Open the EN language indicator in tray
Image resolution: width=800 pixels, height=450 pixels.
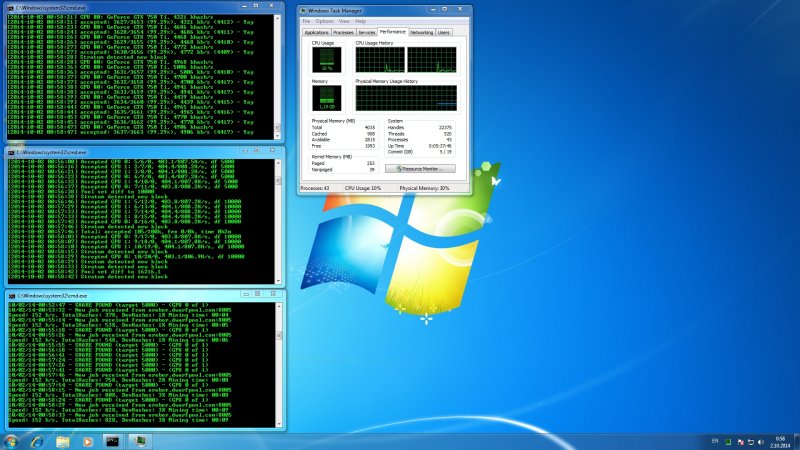[715, 441]
